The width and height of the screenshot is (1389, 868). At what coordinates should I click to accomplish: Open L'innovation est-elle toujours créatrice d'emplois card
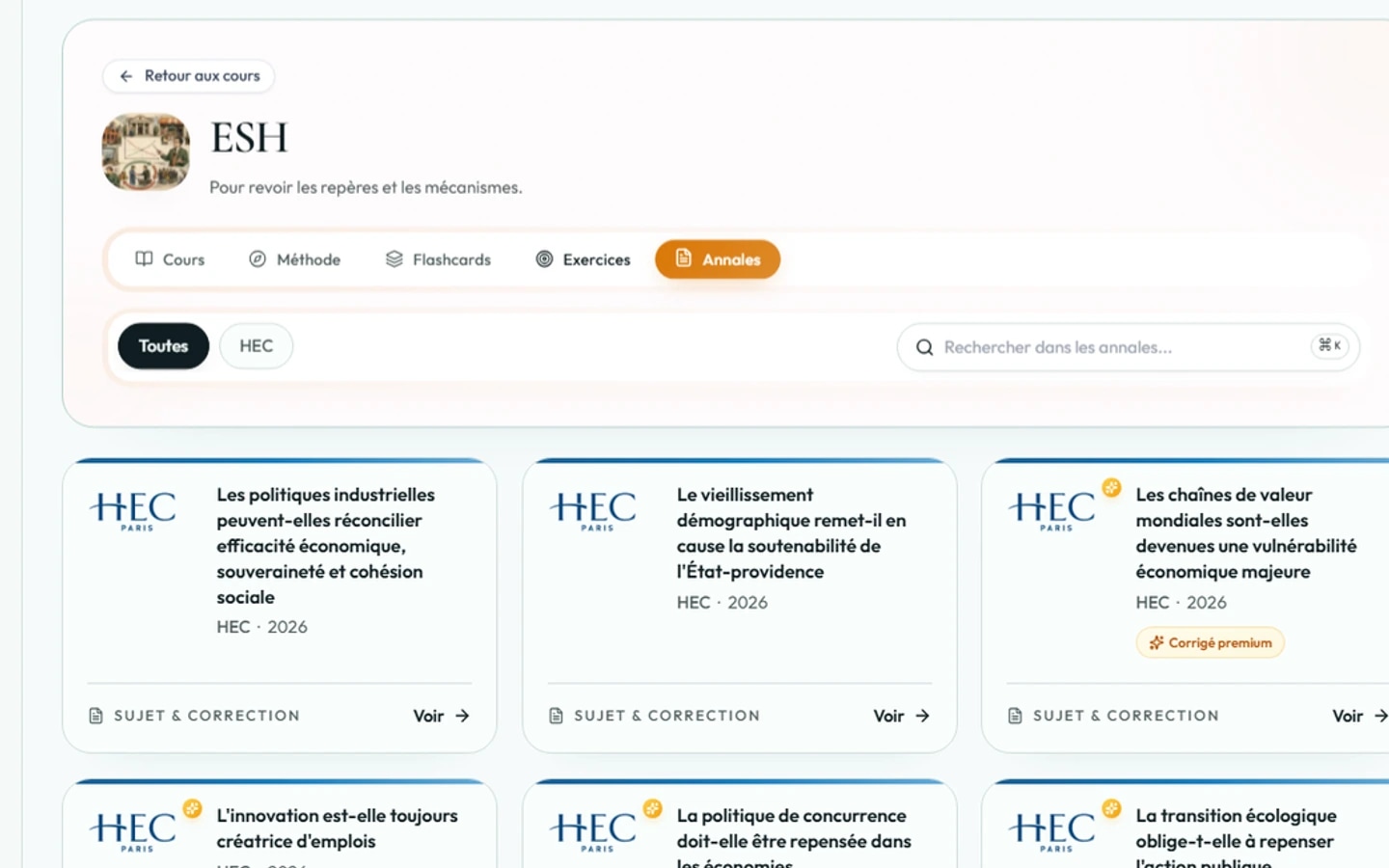click(280, 825)
